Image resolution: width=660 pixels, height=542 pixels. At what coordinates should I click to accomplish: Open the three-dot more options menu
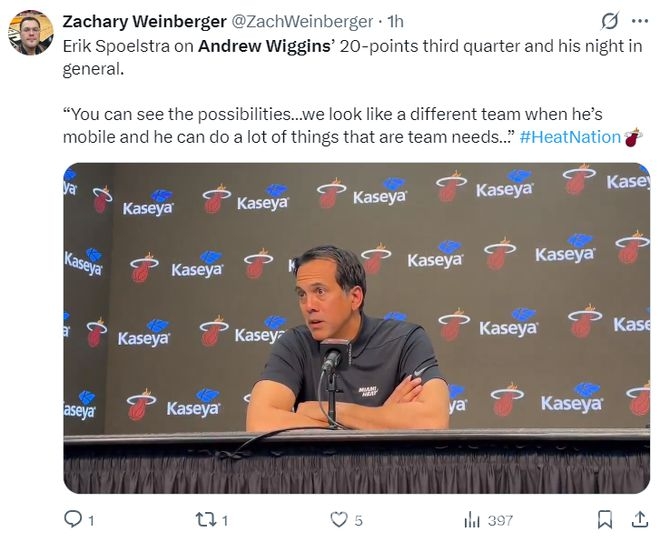point(640,21)
